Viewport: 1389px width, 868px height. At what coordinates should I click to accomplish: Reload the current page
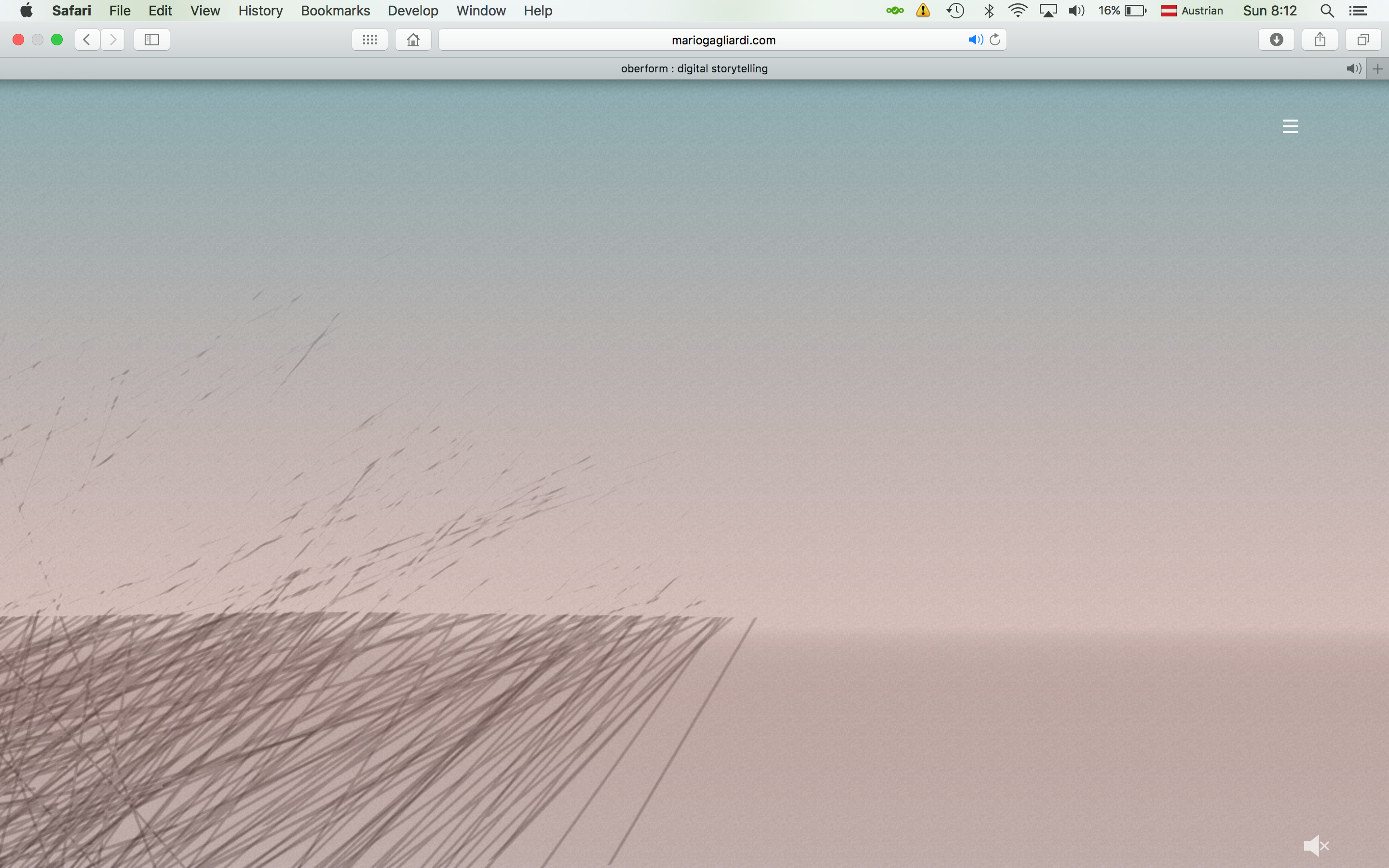pyautogui.click(x=995, y=40)
